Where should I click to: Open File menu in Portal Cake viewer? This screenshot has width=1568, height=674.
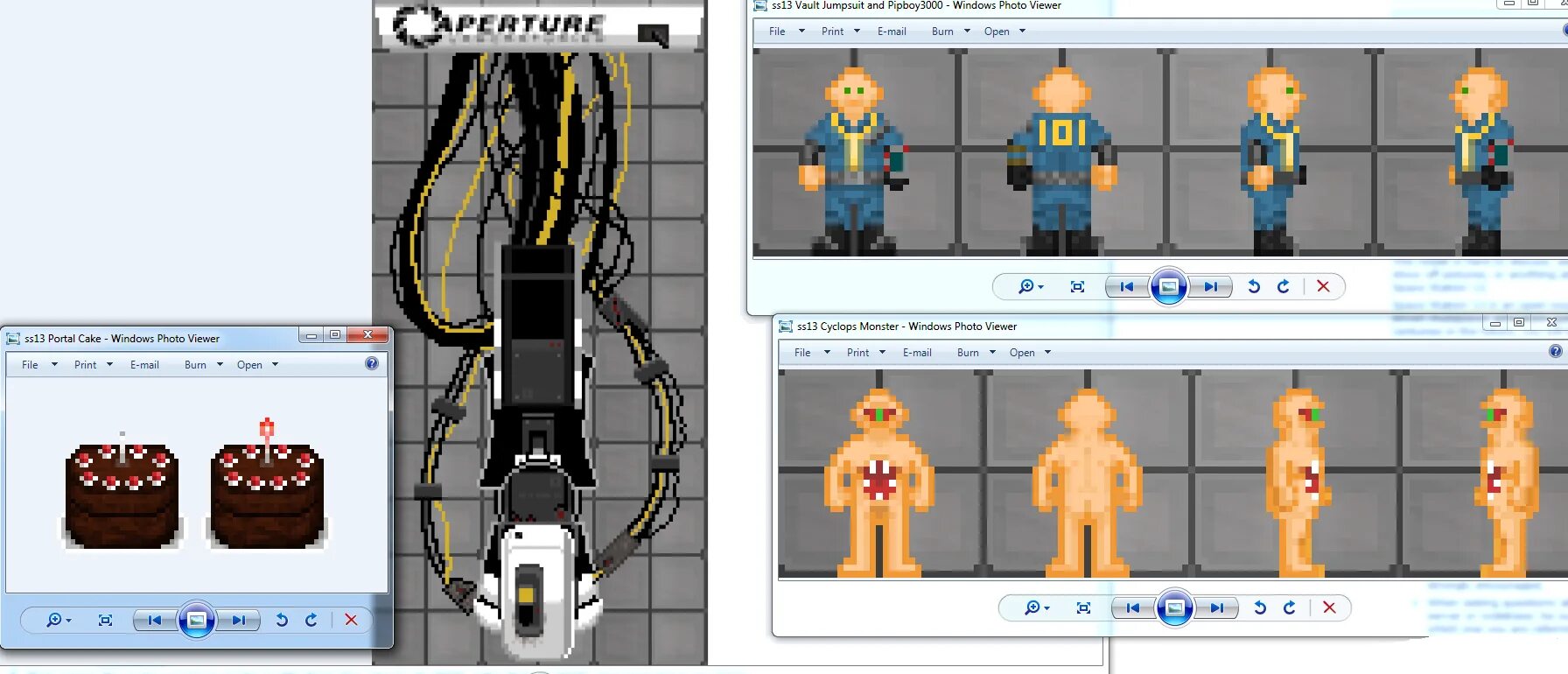pos(38,365)
